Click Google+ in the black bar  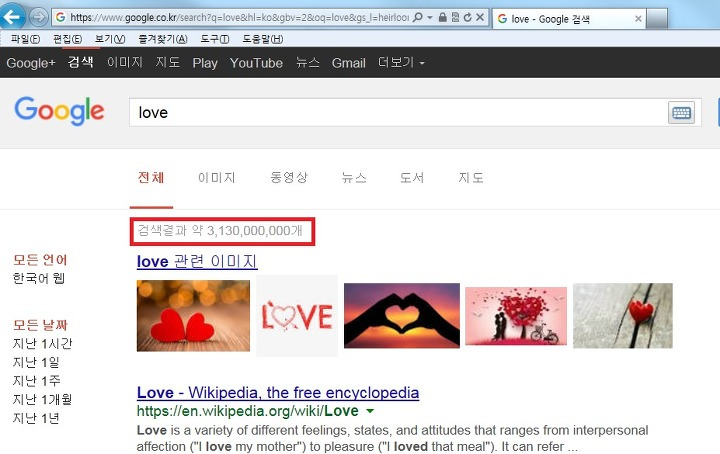(31, 63)
